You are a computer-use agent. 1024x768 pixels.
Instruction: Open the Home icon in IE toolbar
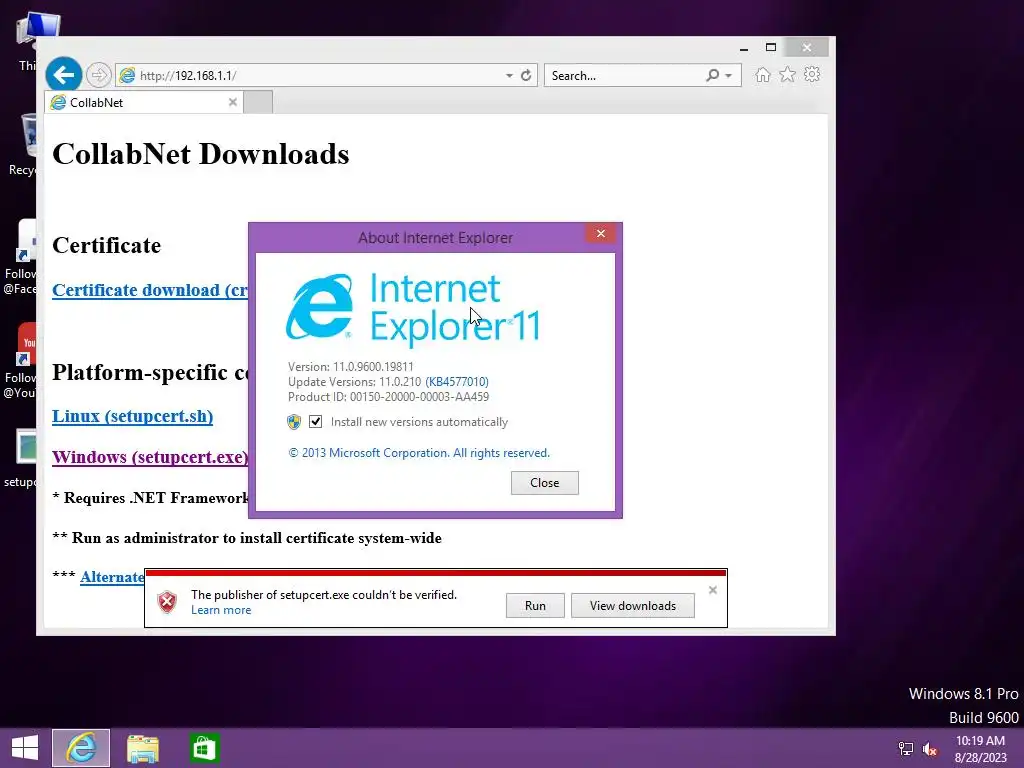coord(762,75)
